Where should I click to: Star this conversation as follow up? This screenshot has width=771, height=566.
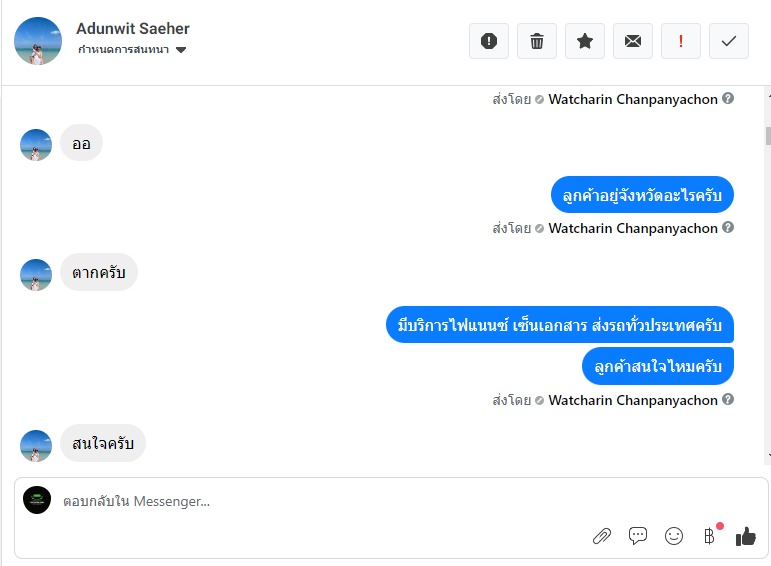(585, 41)
